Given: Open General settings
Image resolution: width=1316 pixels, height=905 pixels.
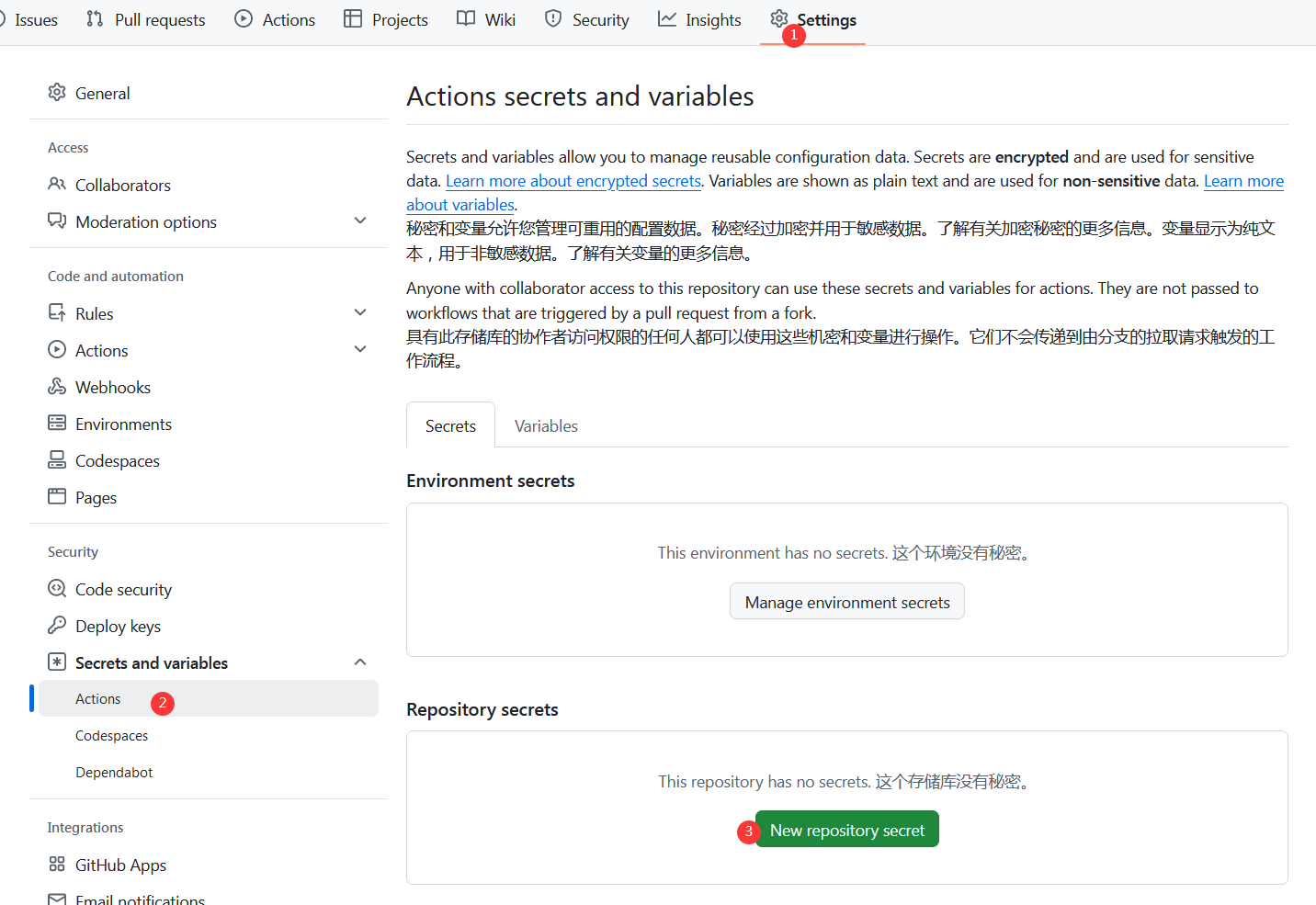Looking at the screenshot, I should coord(209,93).
